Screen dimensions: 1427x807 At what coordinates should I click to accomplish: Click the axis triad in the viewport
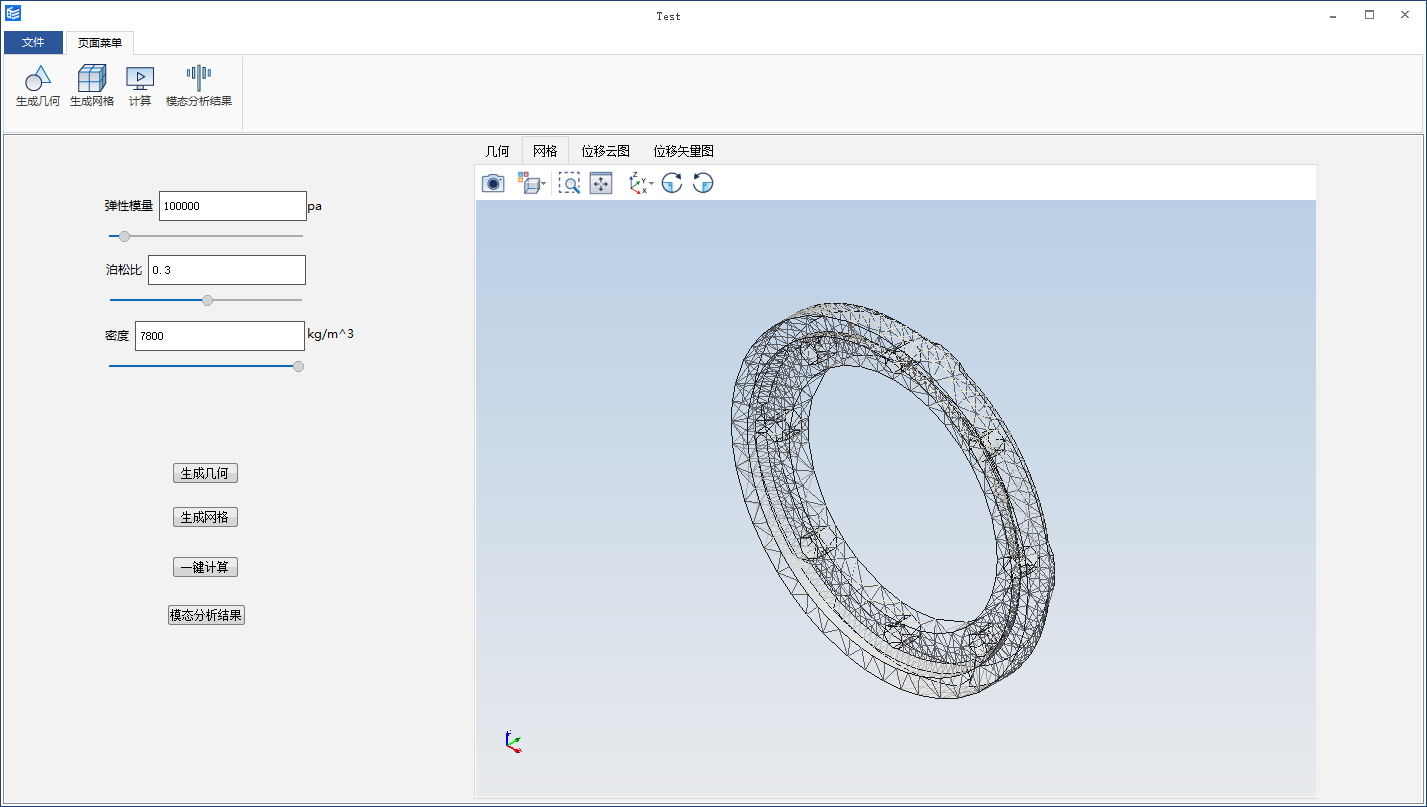click(513, 741)
